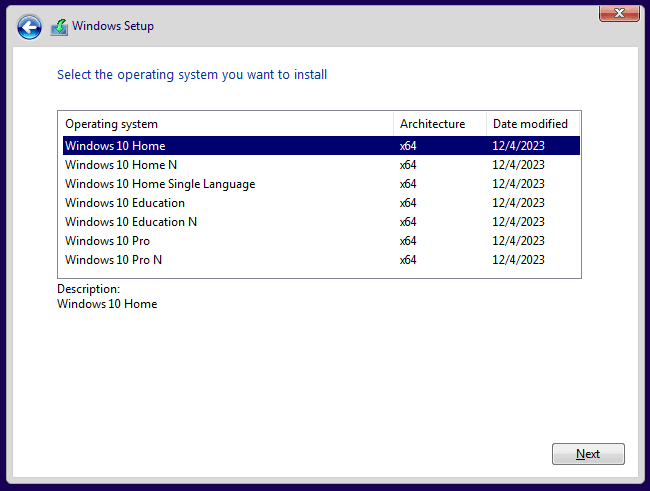Click the x64 cell for Windows 10 Pro
This screenshot has height=491, width=650.
[408, 241]
